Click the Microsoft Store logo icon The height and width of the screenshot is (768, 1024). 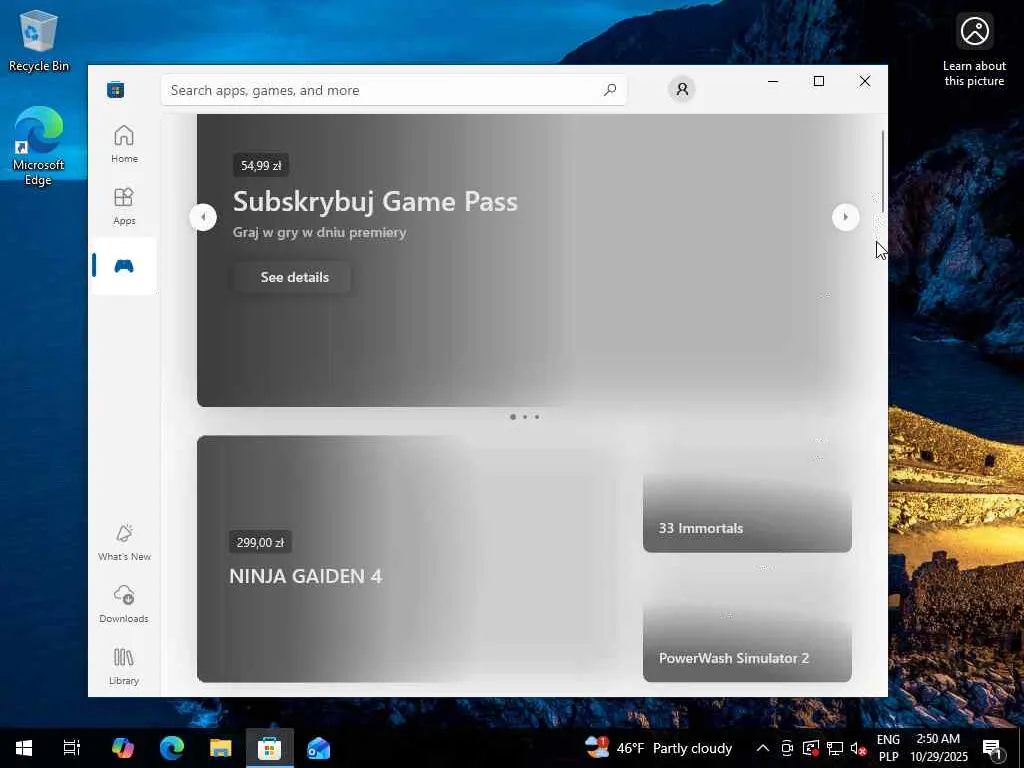[116, 89]
